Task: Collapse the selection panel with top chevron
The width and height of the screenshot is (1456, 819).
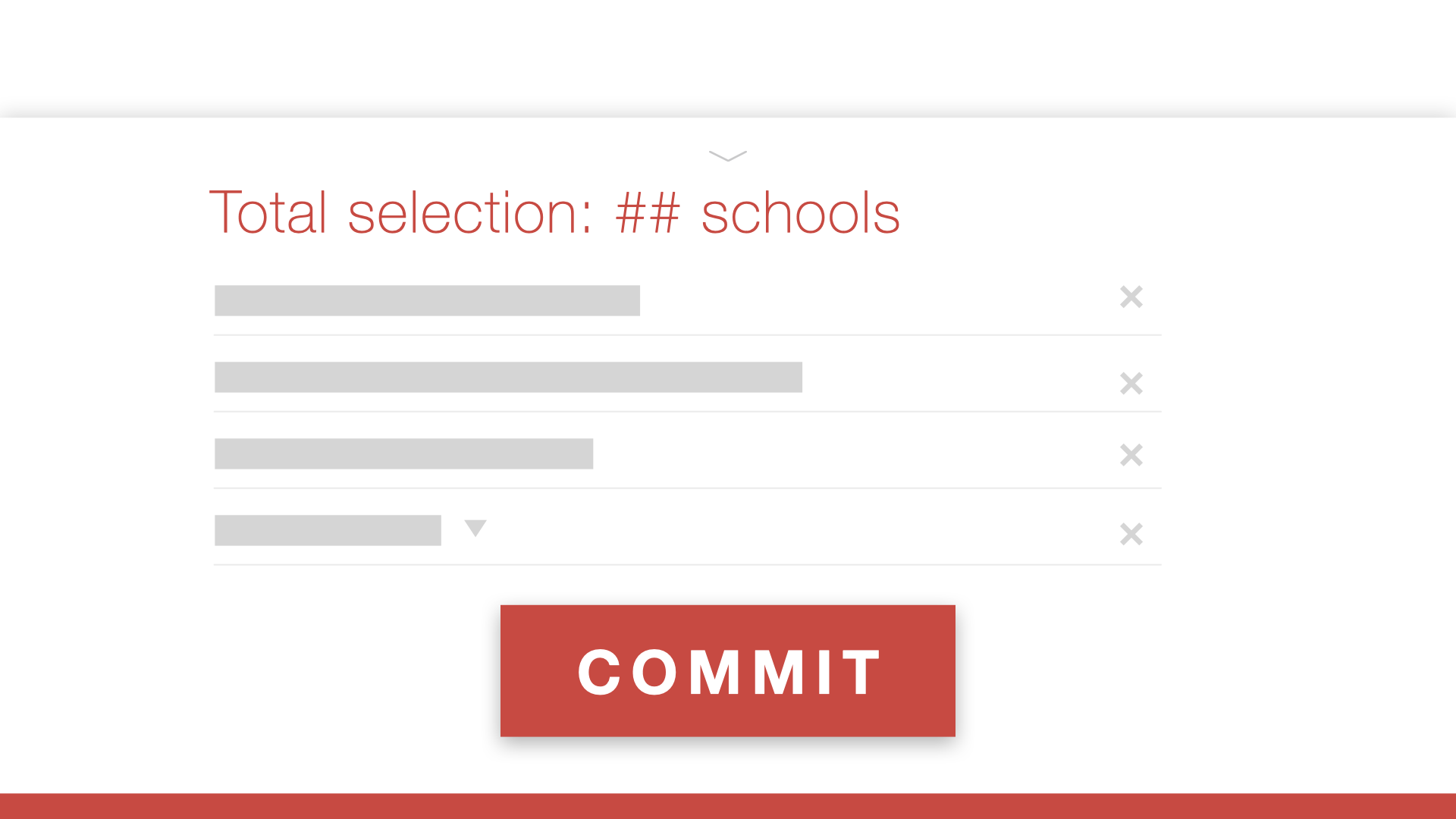Action: tap(727, 155)
